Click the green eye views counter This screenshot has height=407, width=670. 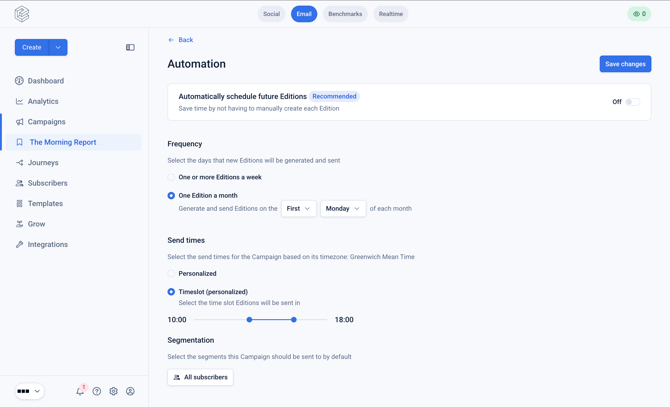[639, 14]
